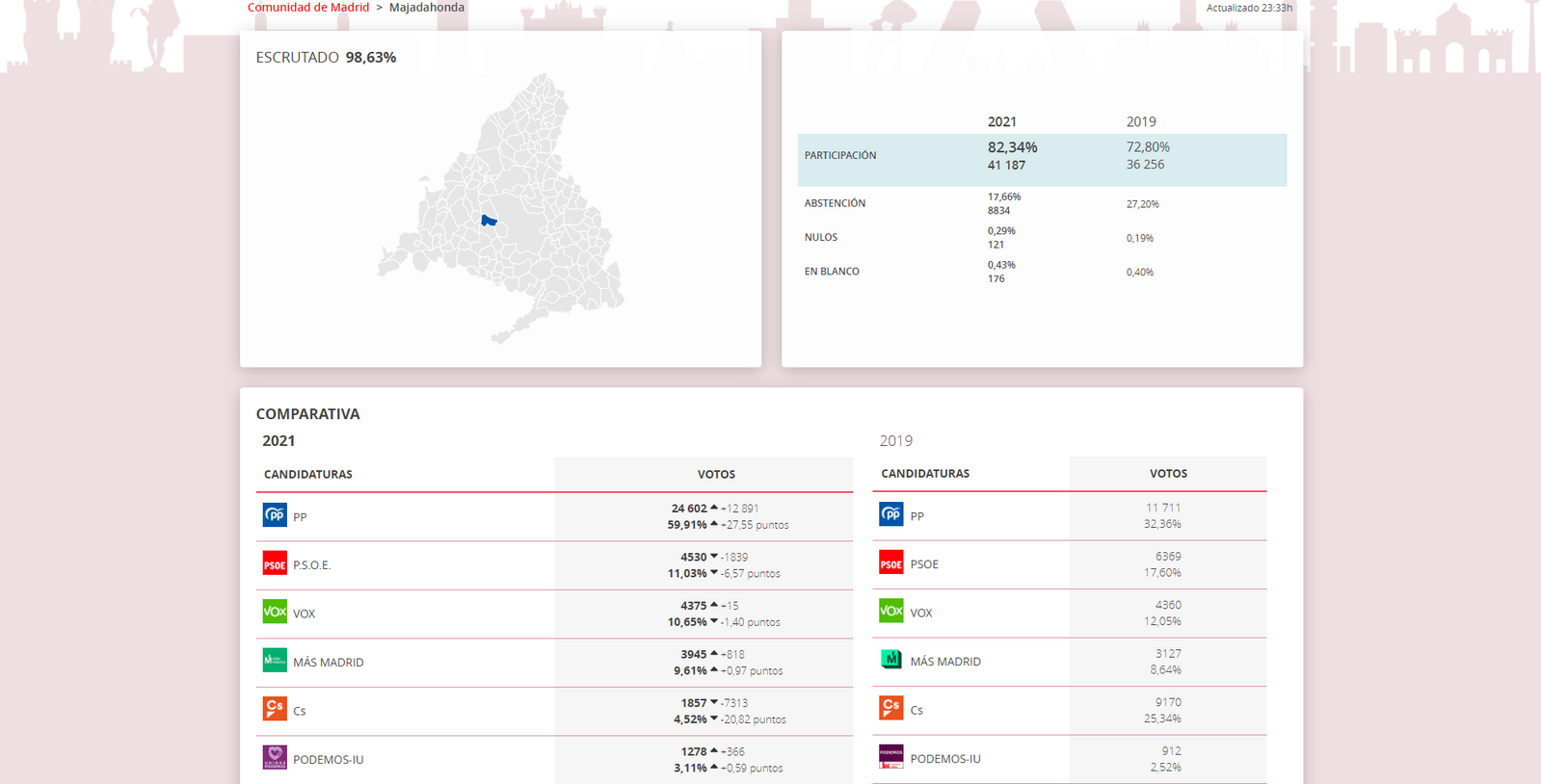Click the down arrow beside 11,03%
1541x784 pixels.
[x=714, y=573]
